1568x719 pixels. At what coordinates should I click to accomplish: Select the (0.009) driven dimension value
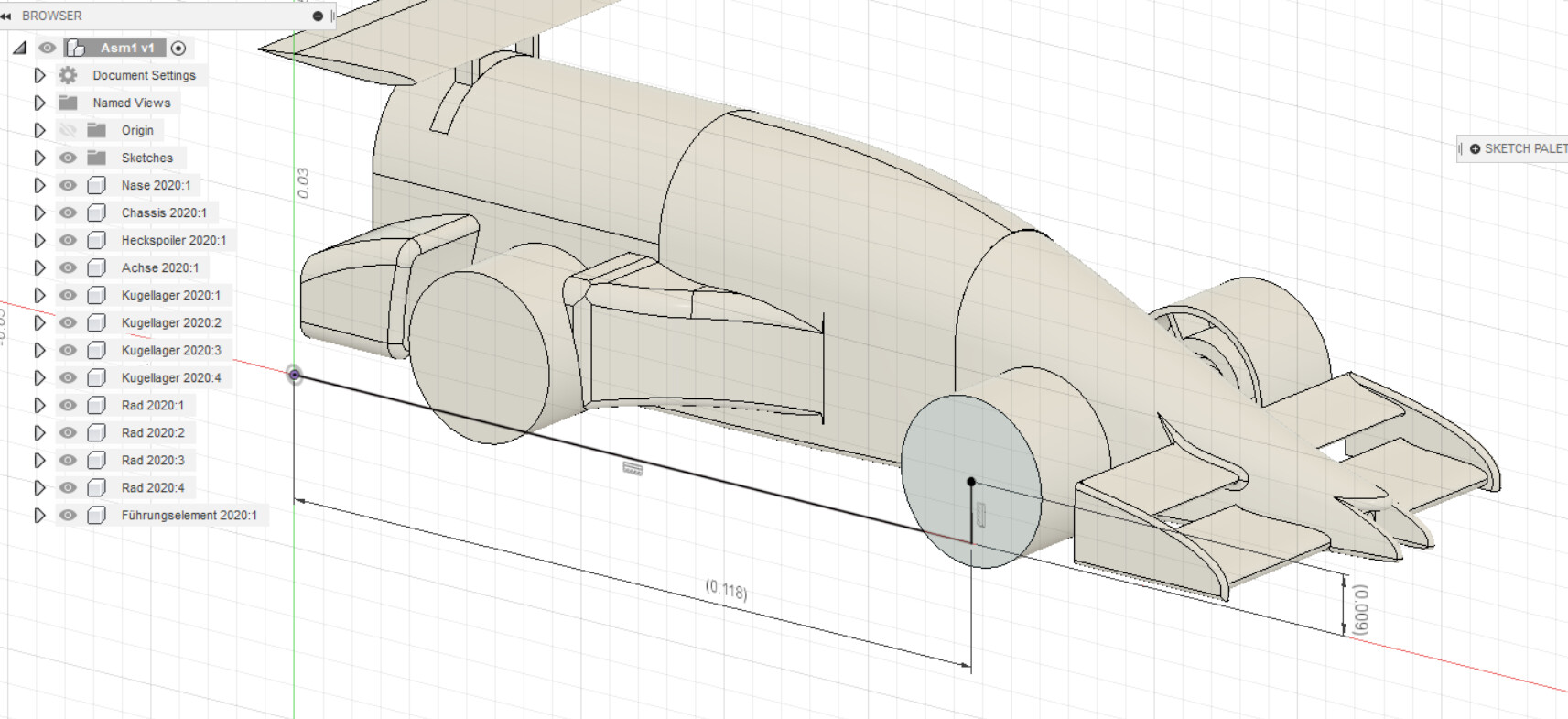(x=1360, y=610)
